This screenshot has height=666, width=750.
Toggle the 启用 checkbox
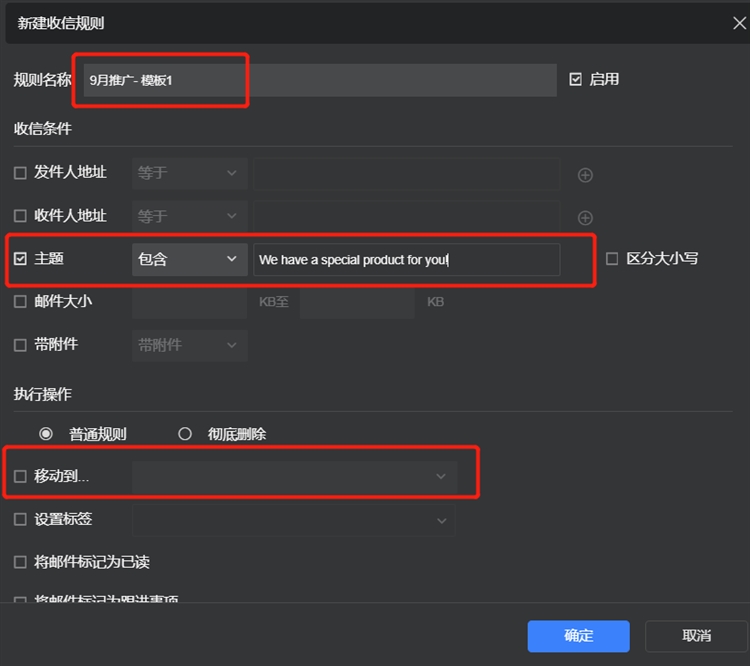[576, 79]
